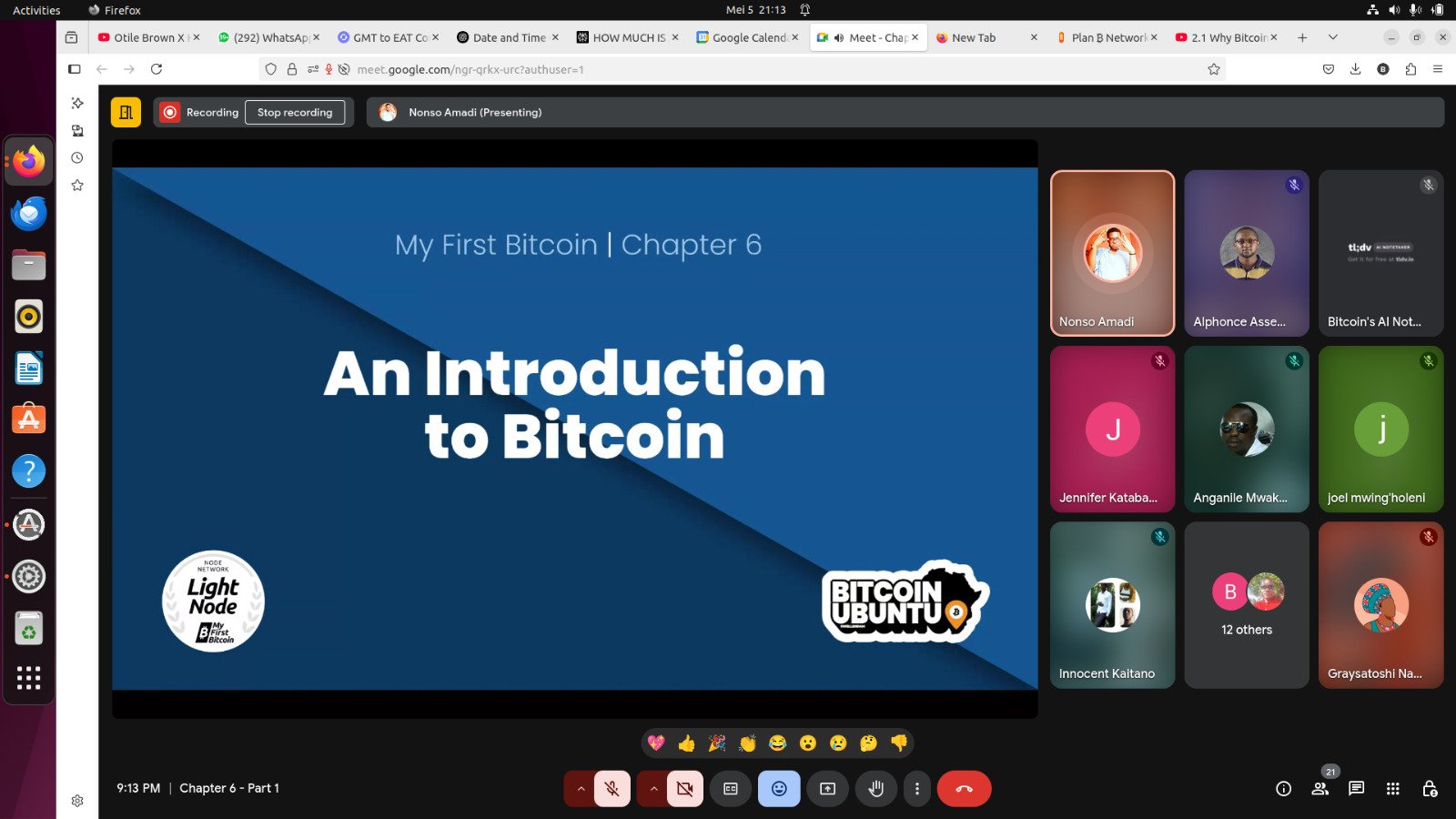The width and height of the screenshot is (1456, 819).
Task: Leave the call with red hangup button
Action: [965, 789]
